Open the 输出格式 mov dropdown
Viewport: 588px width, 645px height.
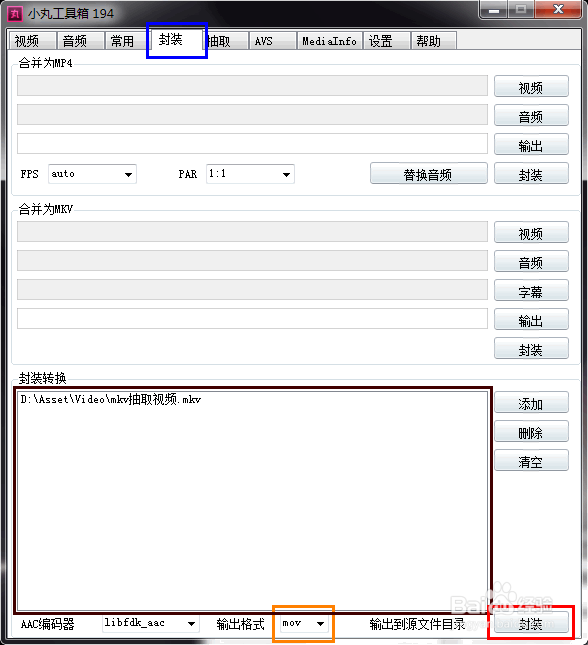(304, 623)
